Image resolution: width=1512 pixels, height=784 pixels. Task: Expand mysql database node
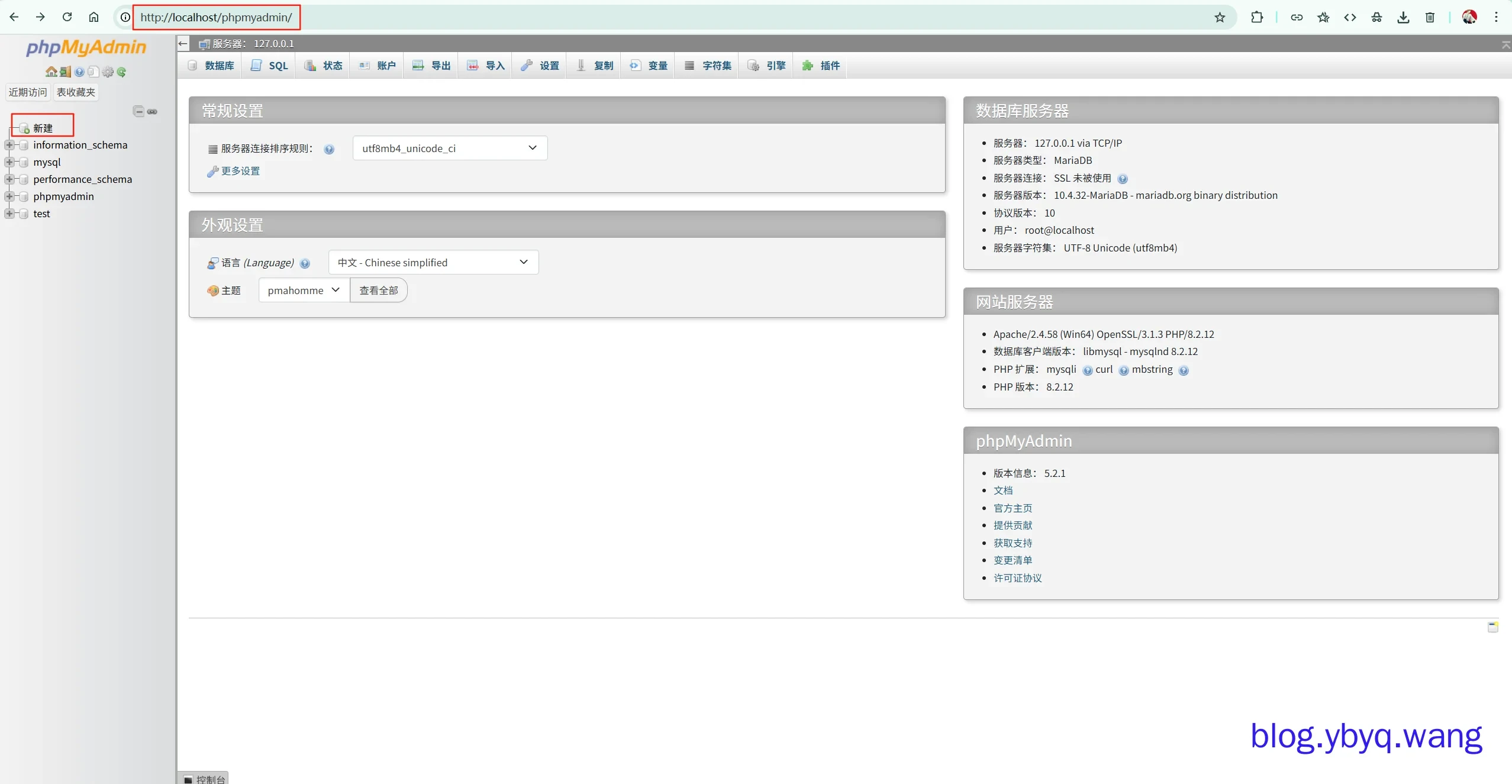pyautogui.click(x=9, y=162)
